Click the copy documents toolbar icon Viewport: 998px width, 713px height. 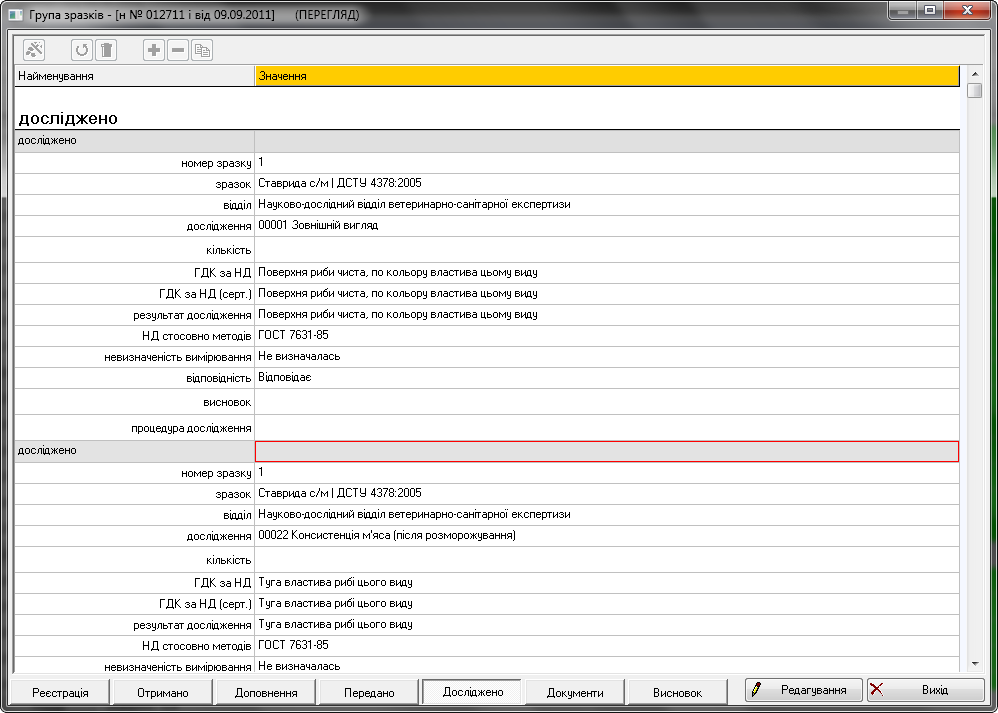pyautogui.click(x=202, y=50)
